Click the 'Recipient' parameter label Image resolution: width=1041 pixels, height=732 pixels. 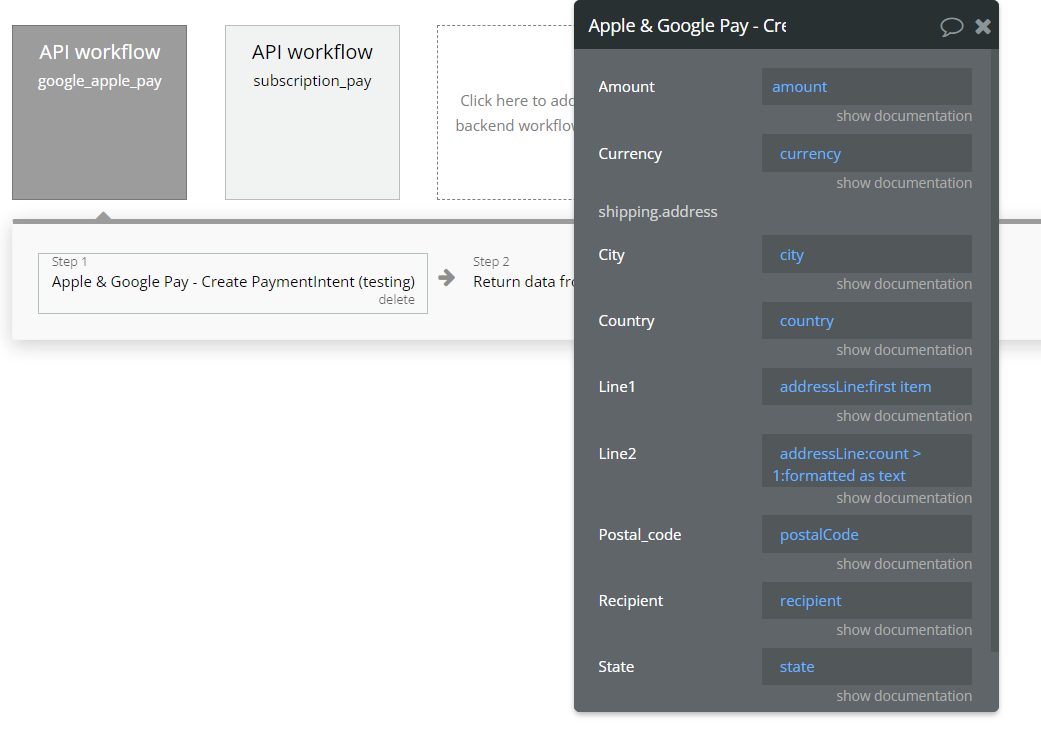(x=631, y=601)
